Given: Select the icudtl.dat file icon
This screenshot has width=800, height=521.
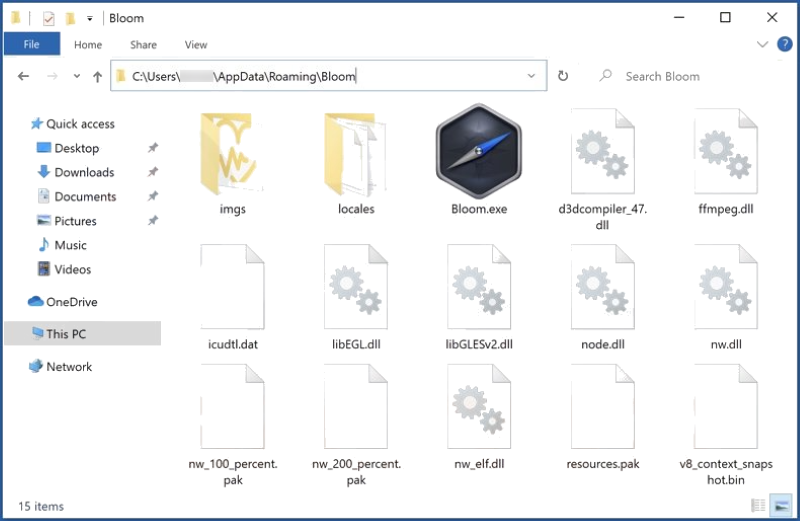Looking at the screenshot, I should (233, 287).
